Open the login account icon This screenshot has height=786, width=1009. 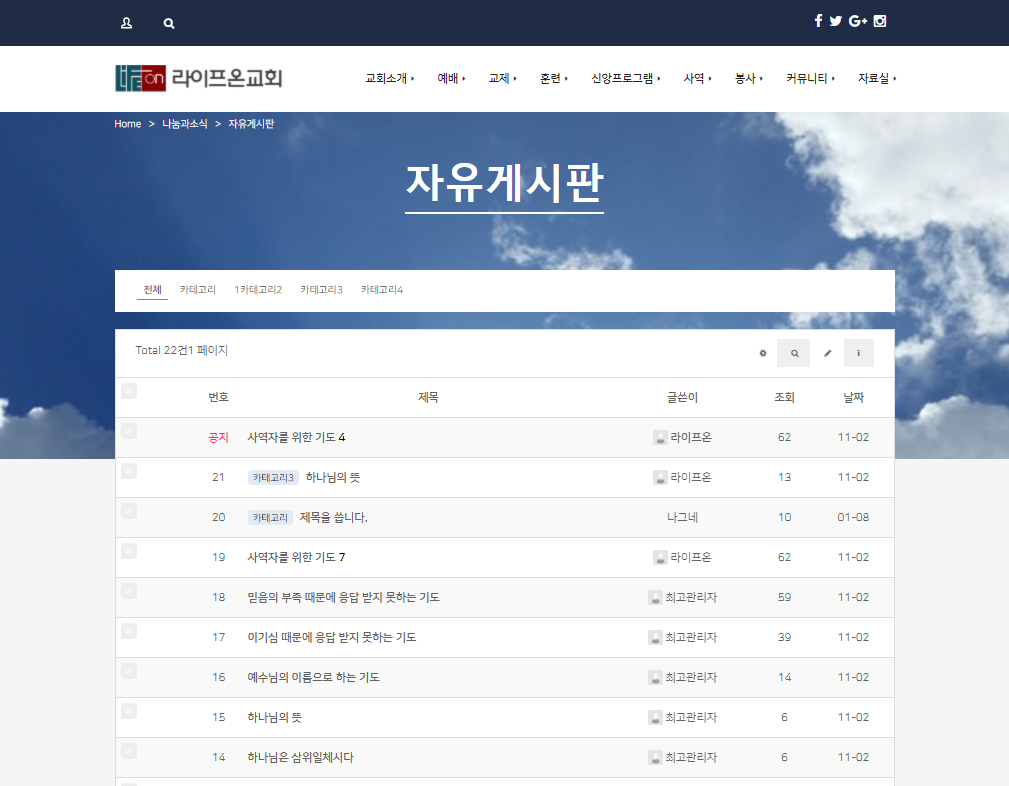[x=125, y=22]
